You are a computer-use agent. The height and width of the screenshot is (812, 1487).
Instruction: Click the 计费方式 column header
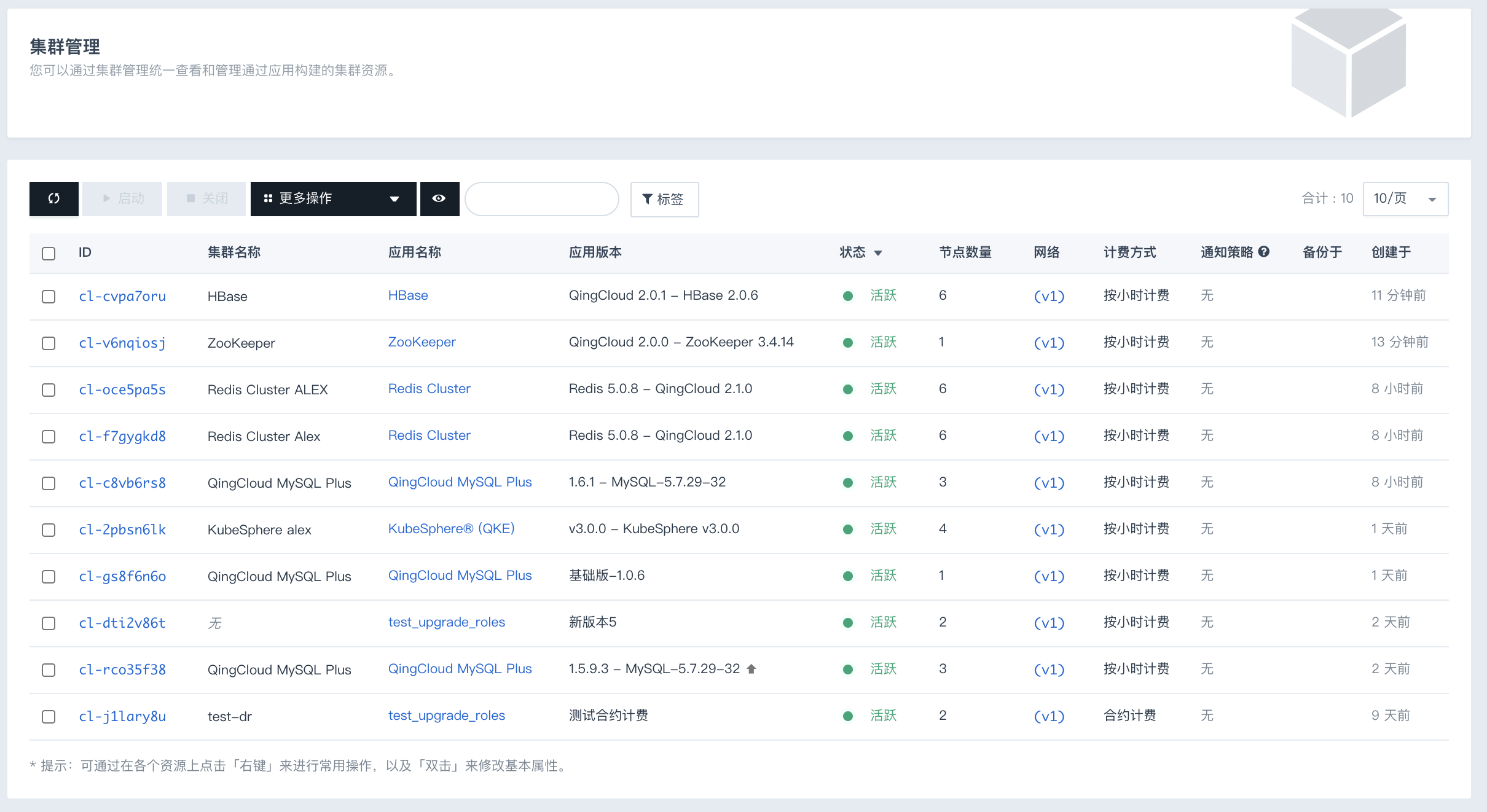click(x=1130, y=252)
